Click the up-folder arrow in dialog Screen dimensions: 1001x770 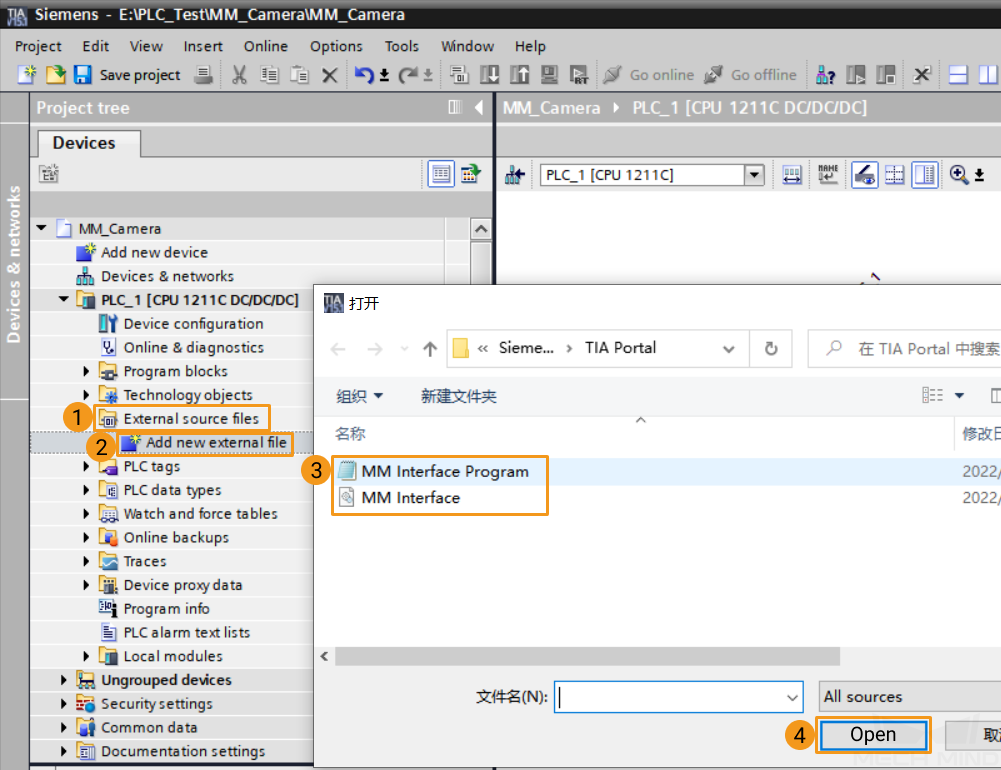[x=430, y=349]
